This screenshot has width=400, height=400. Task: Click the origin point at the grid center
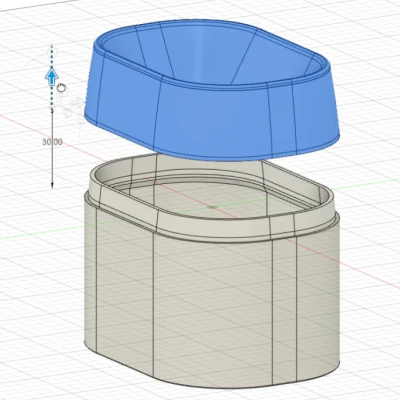(x=211, y=207)
